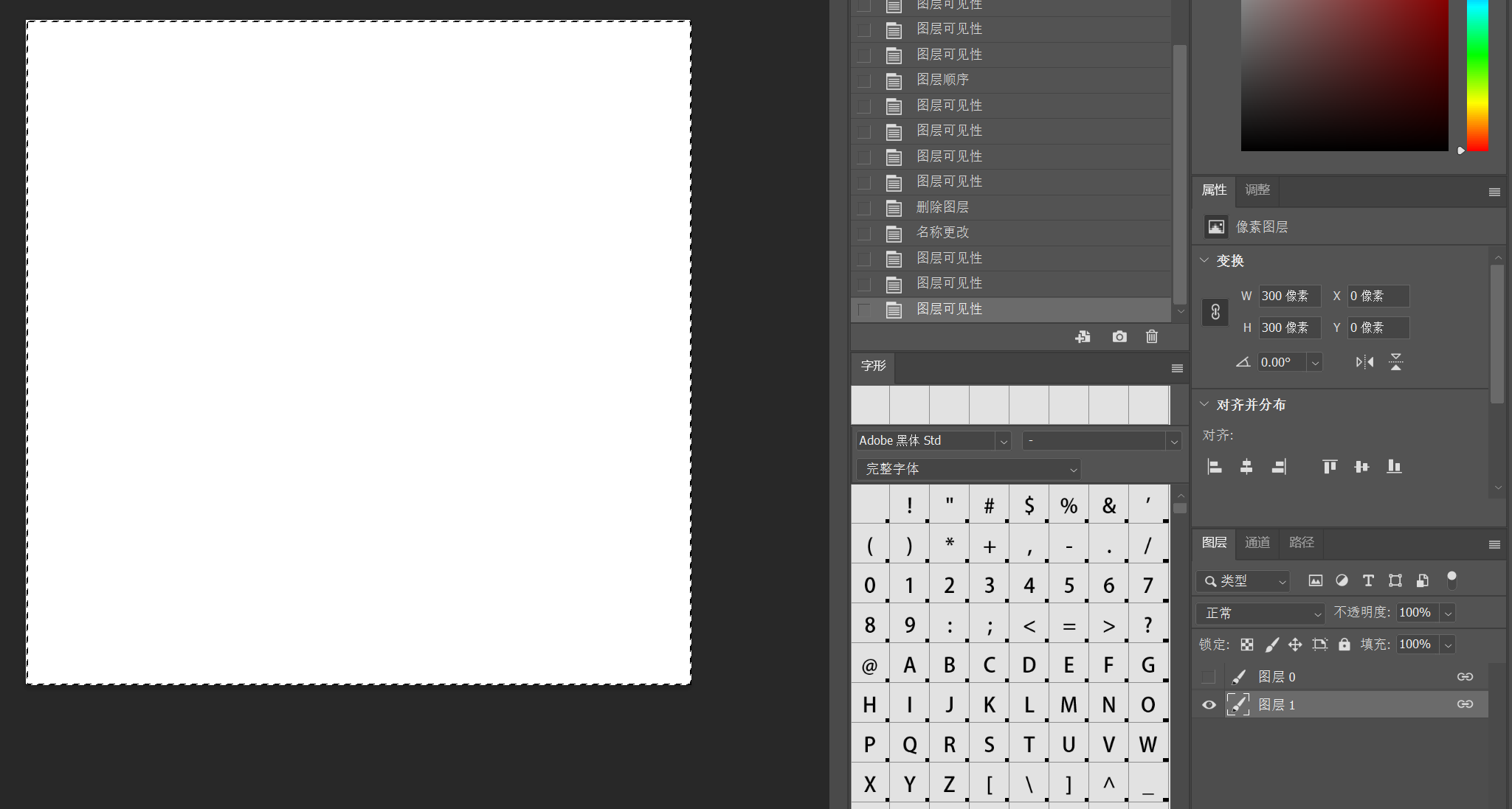The height and width of the screenshot is (809, 1512).
Task: Click link width and height chain icon
Action: pyautogui.click(x=1215, y=312)
